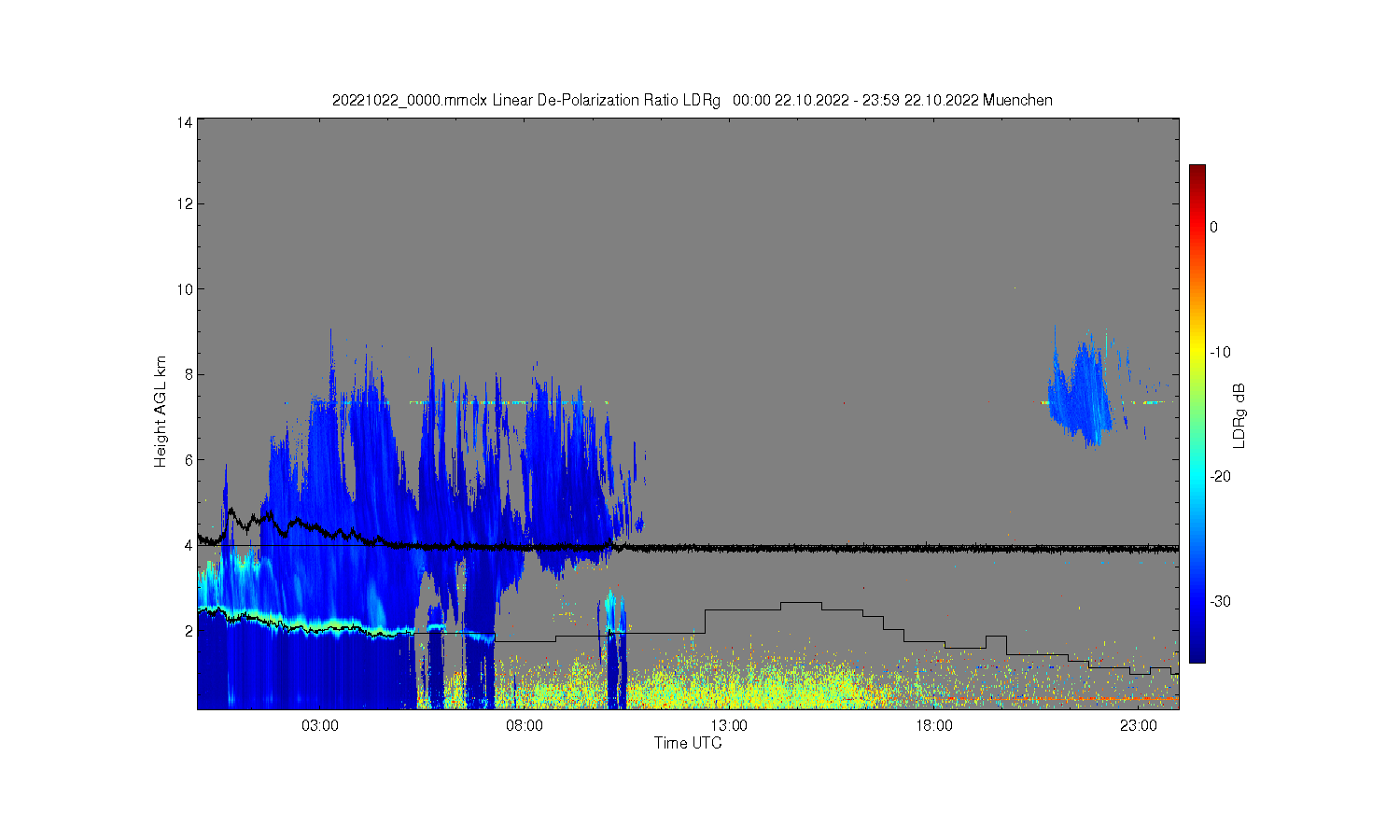The height and width of the screenshot is (840, 1400).
Task: Click the colorbar value -30 label
Action: [1220, 601]
